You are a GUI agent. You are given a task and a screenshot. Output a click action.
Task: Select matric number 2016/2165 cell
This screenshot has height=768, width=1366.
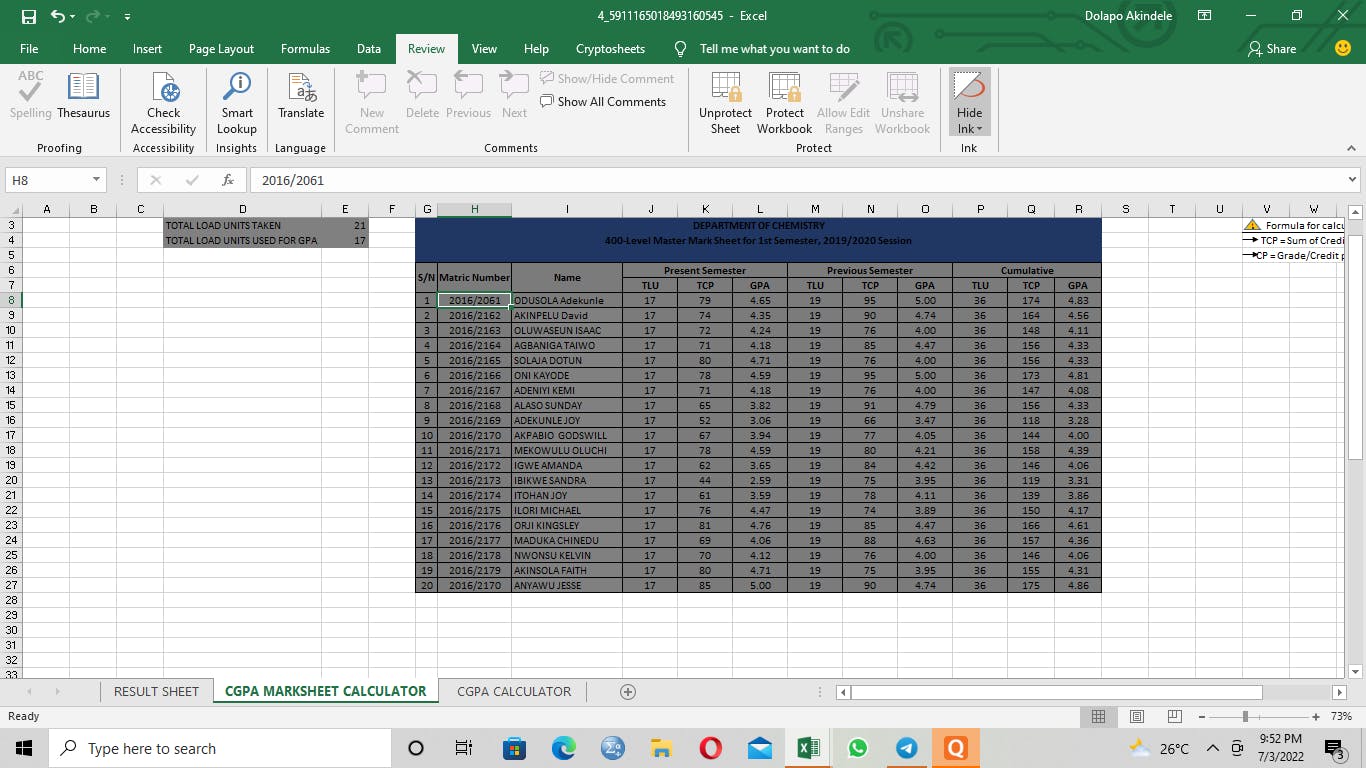(x=474, y=360)
